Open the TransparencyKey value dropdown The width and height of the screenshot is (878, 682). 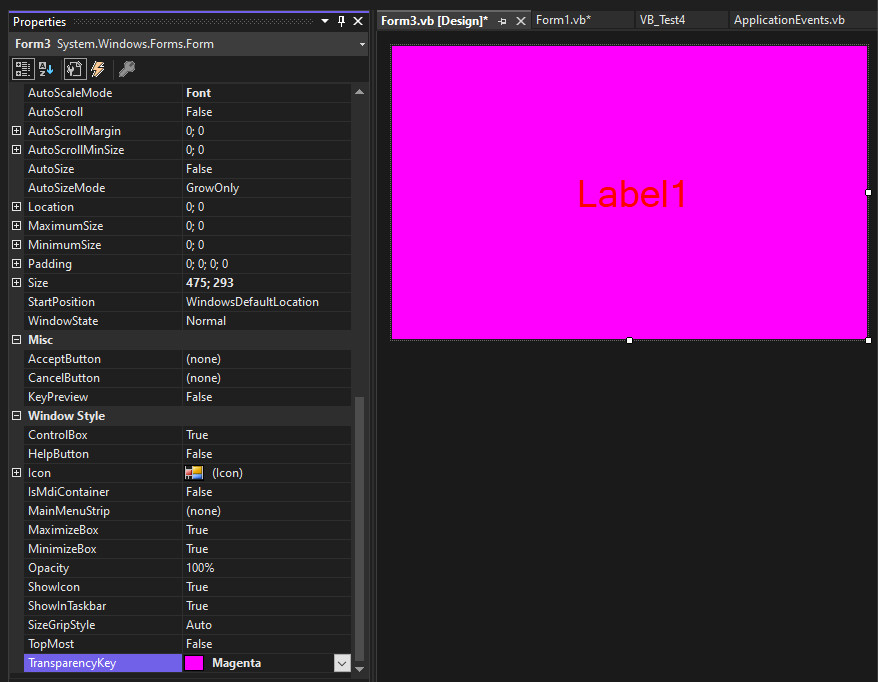(342, 662)
